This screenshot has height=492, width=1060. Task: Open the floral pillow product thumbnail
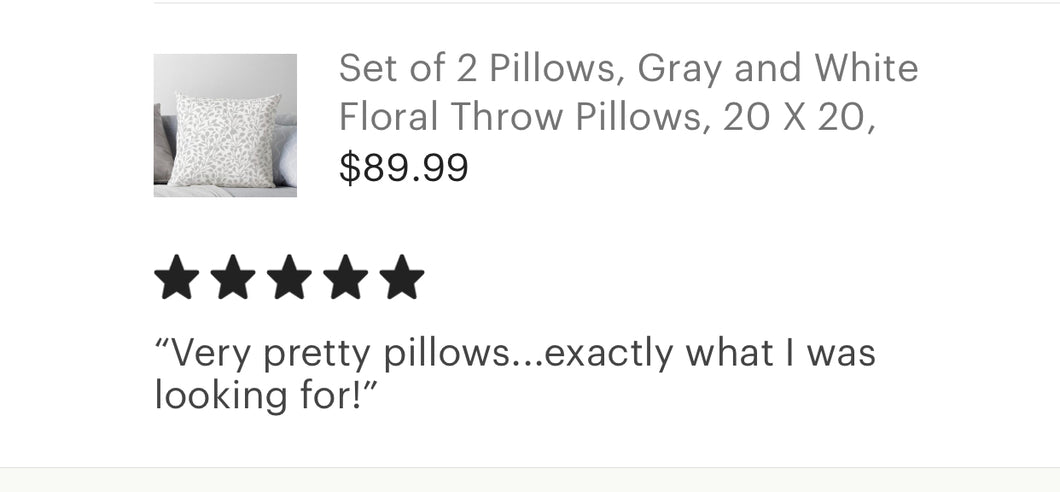(x=225, y=126)
